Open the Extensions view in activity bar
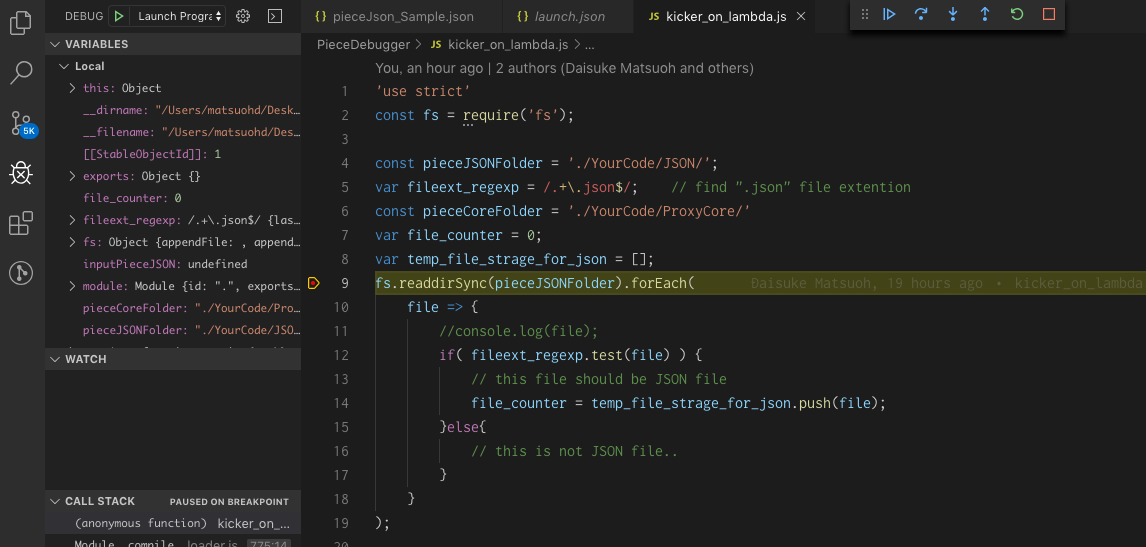The width and height of the screenshot is (1146, 547). point(21,223)
